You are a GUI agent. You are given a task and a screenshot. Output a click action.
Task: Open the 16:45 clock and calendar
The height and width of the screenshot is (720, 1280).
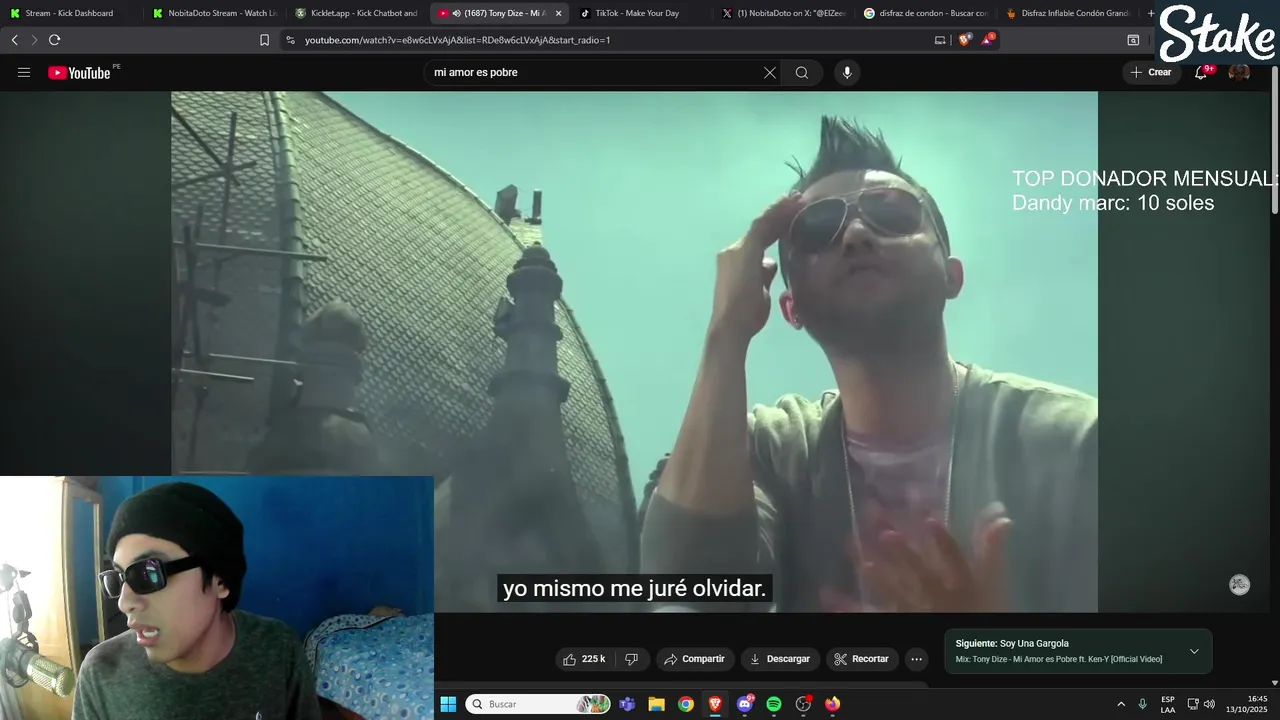1247,704
